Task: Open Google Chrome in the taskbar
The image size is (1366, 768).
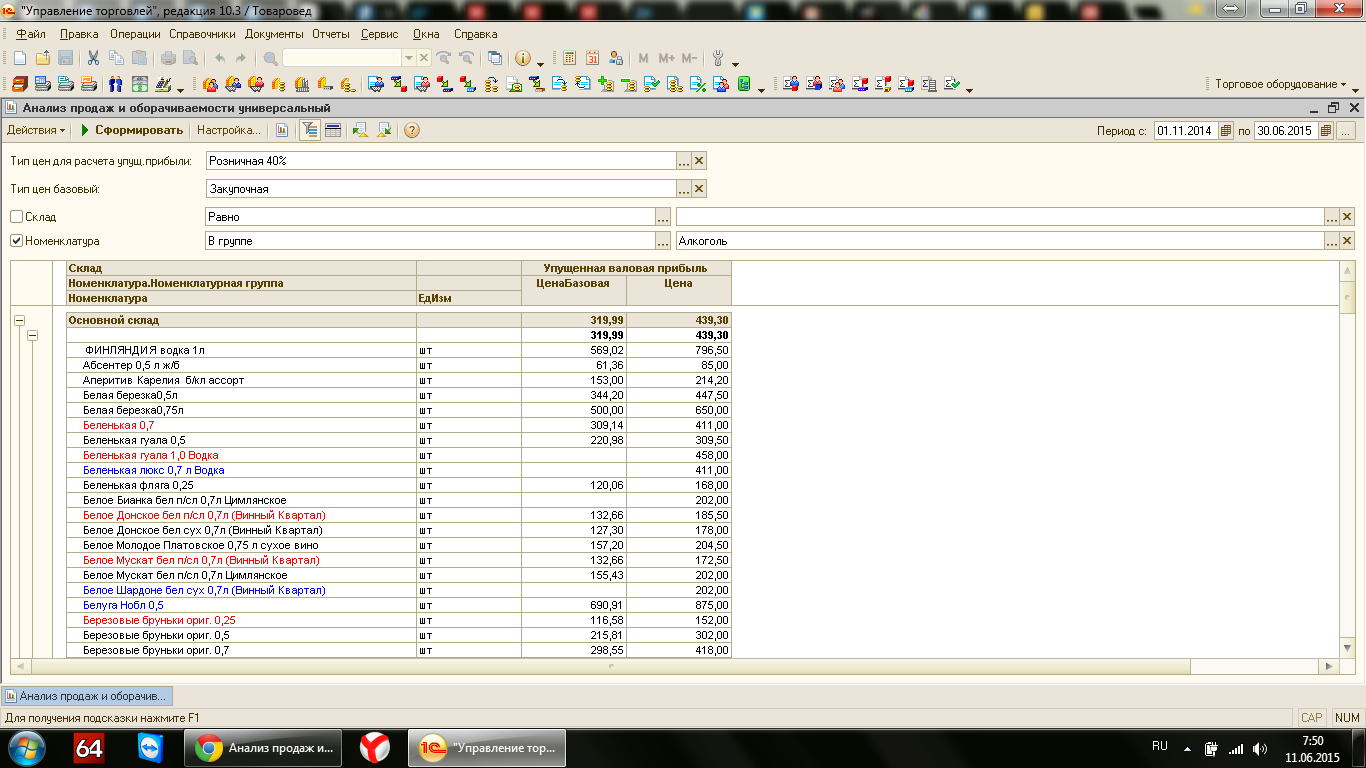Action: (x=263, y=747)
